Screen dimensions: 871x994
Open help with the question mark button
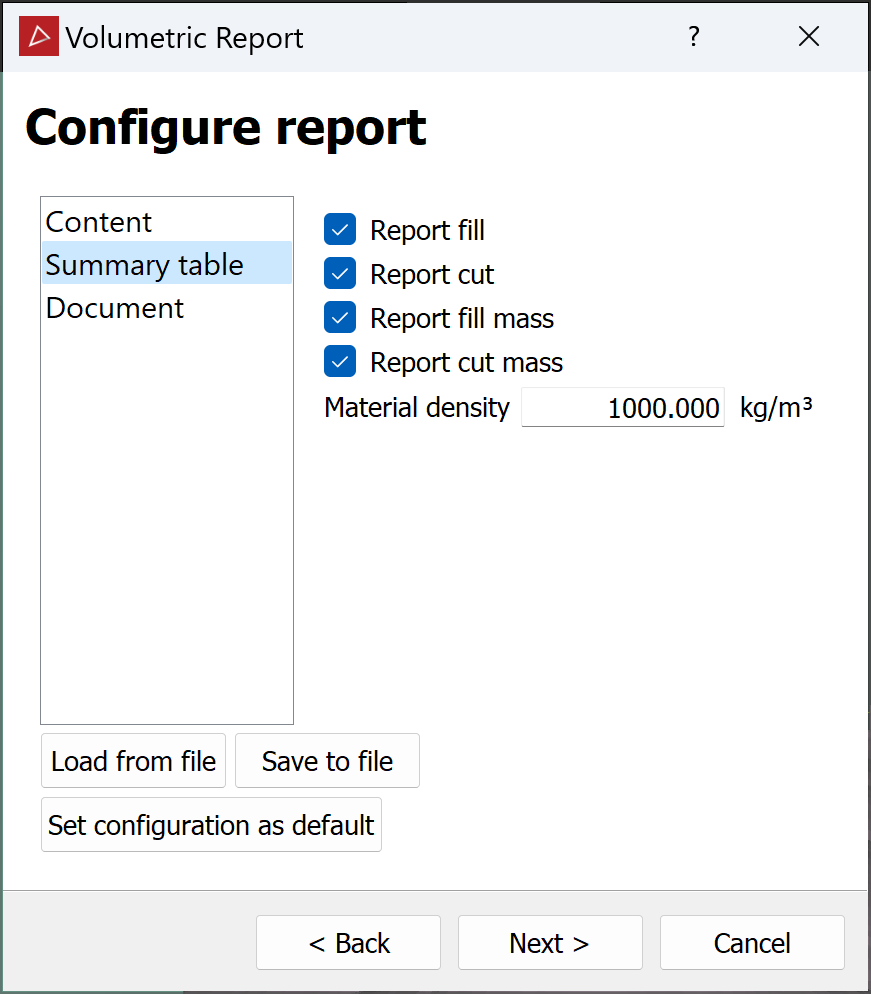[694, 37]
